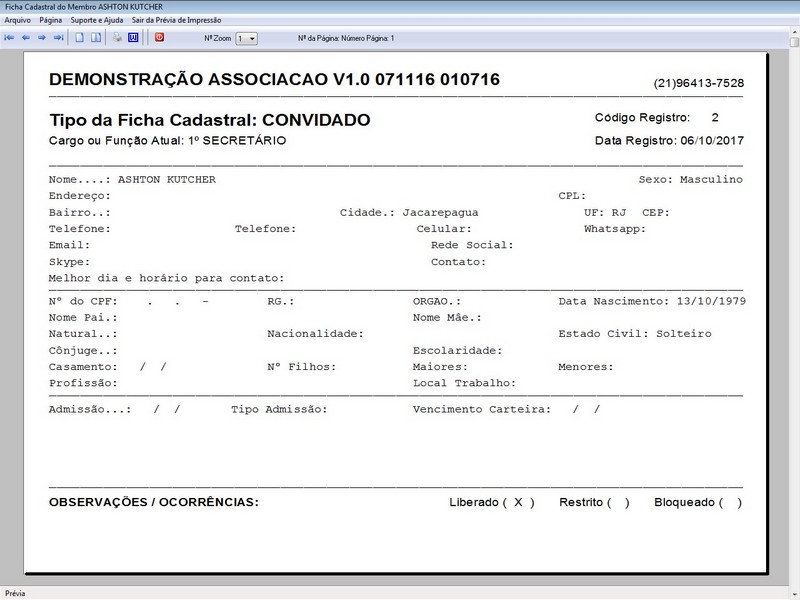This screenshot has height=600, width=800.
Task: Select single page view icon
Action: coord(80,38)
